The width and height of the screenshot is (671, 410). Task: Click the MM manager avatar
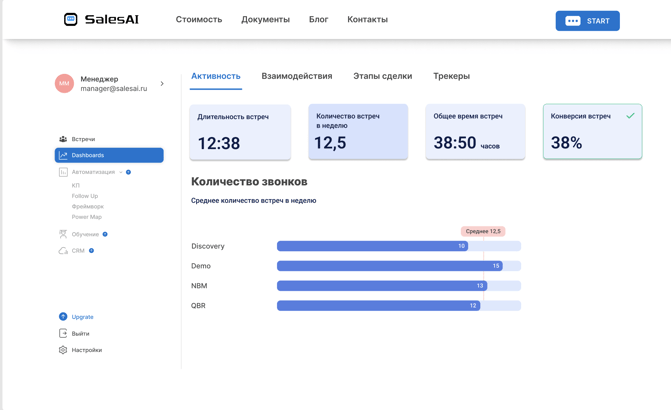pyautogui.click(x=64, y=84)
